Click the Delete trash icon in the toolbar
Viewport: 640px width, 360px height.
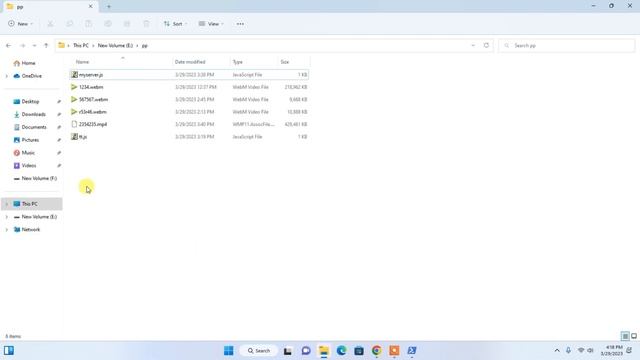pyautogui.click(x=146, y=24)
